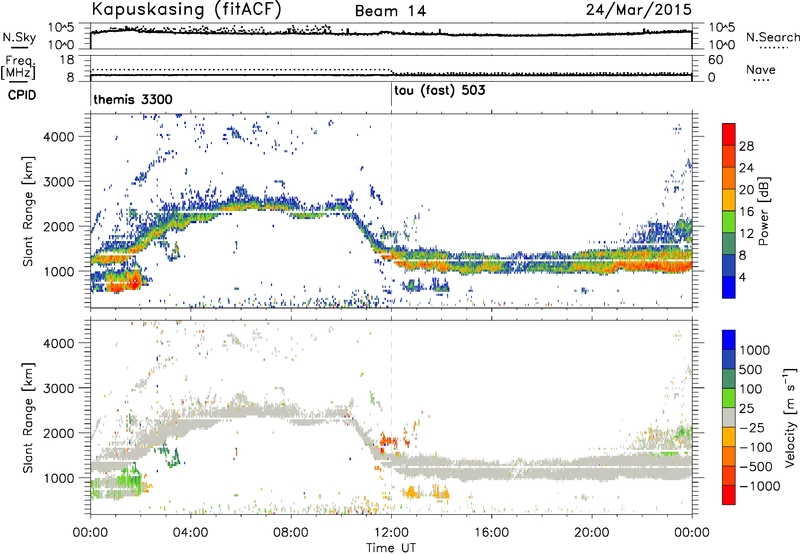Pick the red top segment of Power colorbar

(729, 134)
